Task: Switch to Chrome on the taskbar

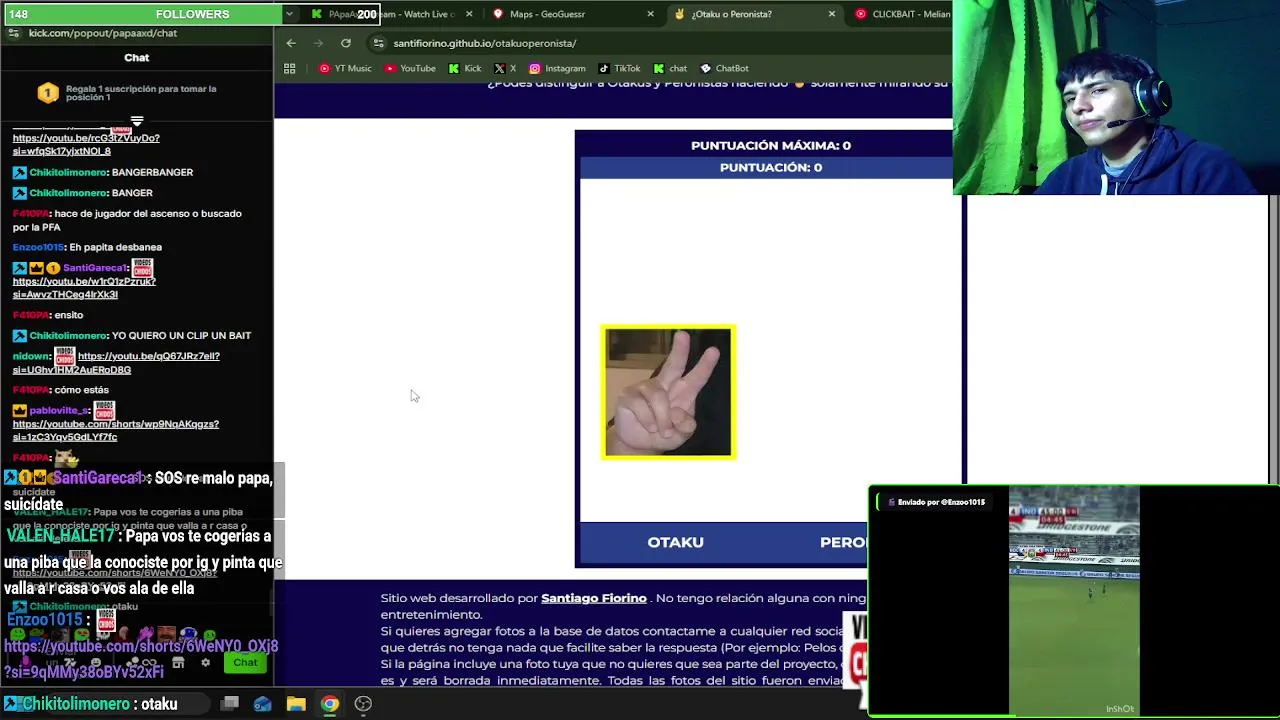Action: pos(329,703)
